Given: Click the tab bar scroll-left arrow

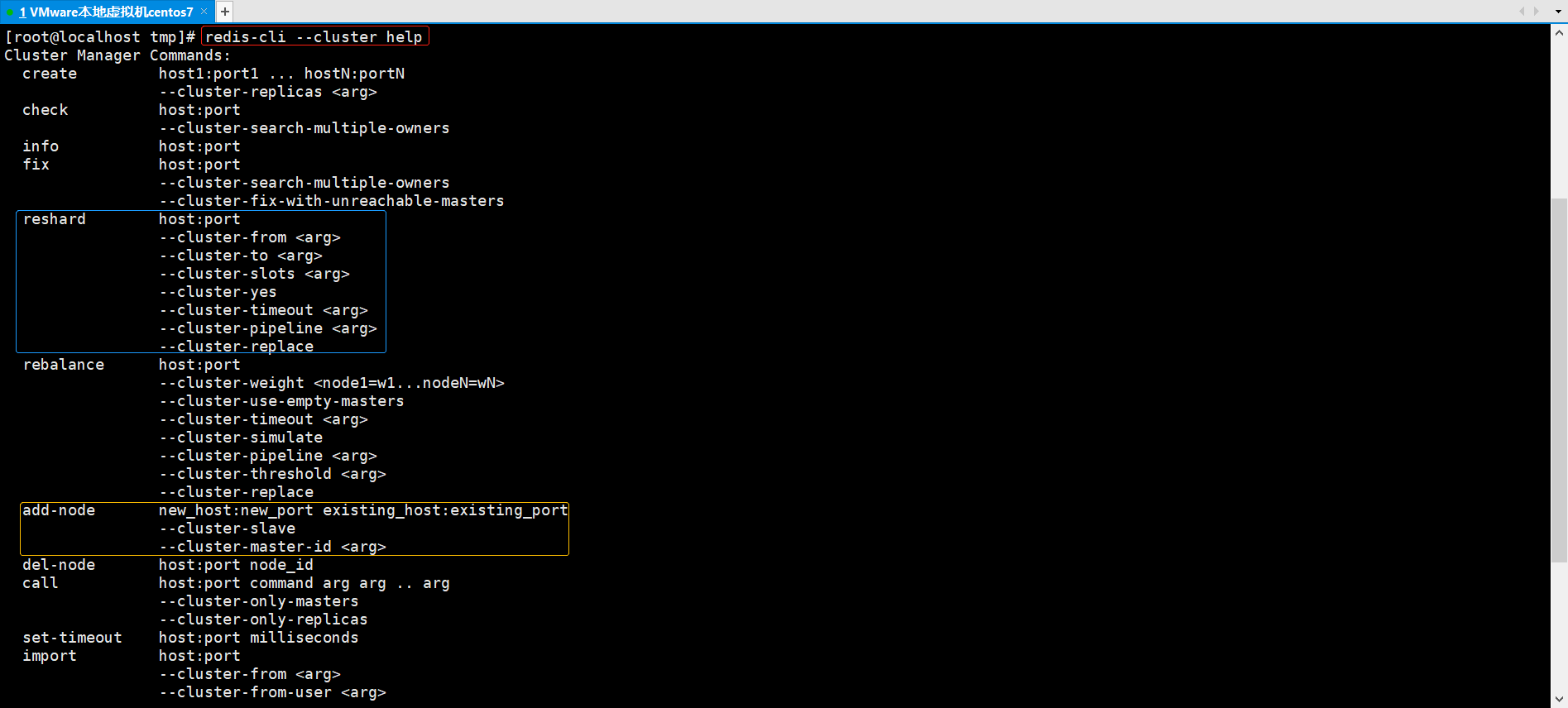Looking at the screenshot, I should pos(1522,12).
